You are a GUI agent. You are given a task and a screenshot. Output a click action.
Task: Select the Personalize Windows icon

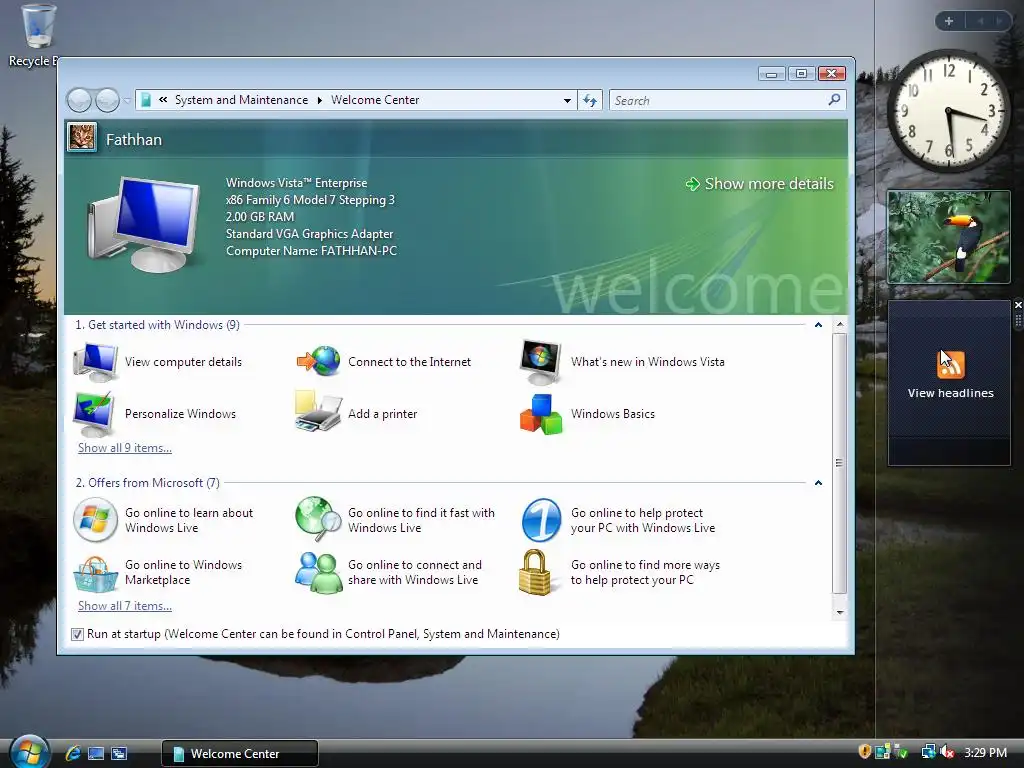(95, 413)
